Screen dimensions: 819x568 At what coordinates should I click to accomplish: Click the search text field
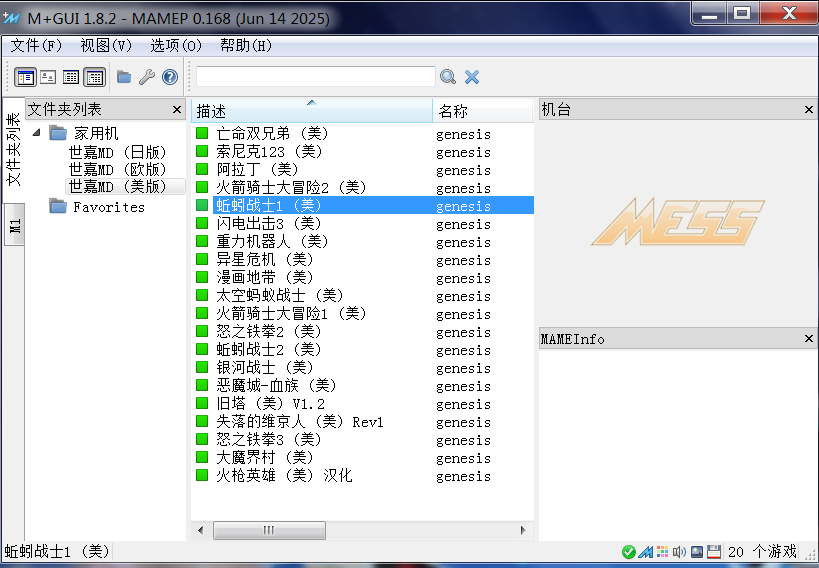315,77
